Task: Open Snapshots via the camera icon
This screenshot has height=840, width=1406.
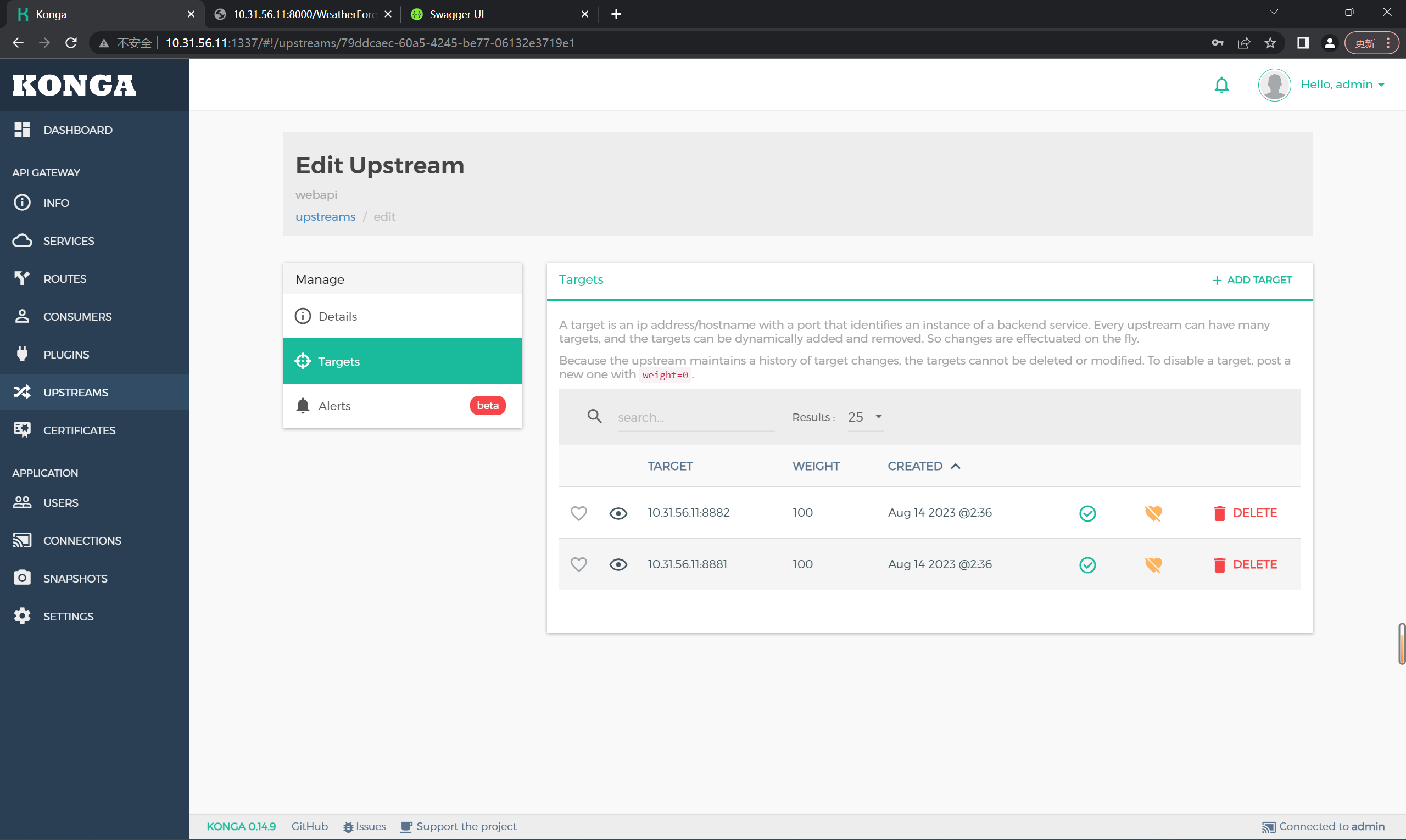Action: [x=22, y=578]
